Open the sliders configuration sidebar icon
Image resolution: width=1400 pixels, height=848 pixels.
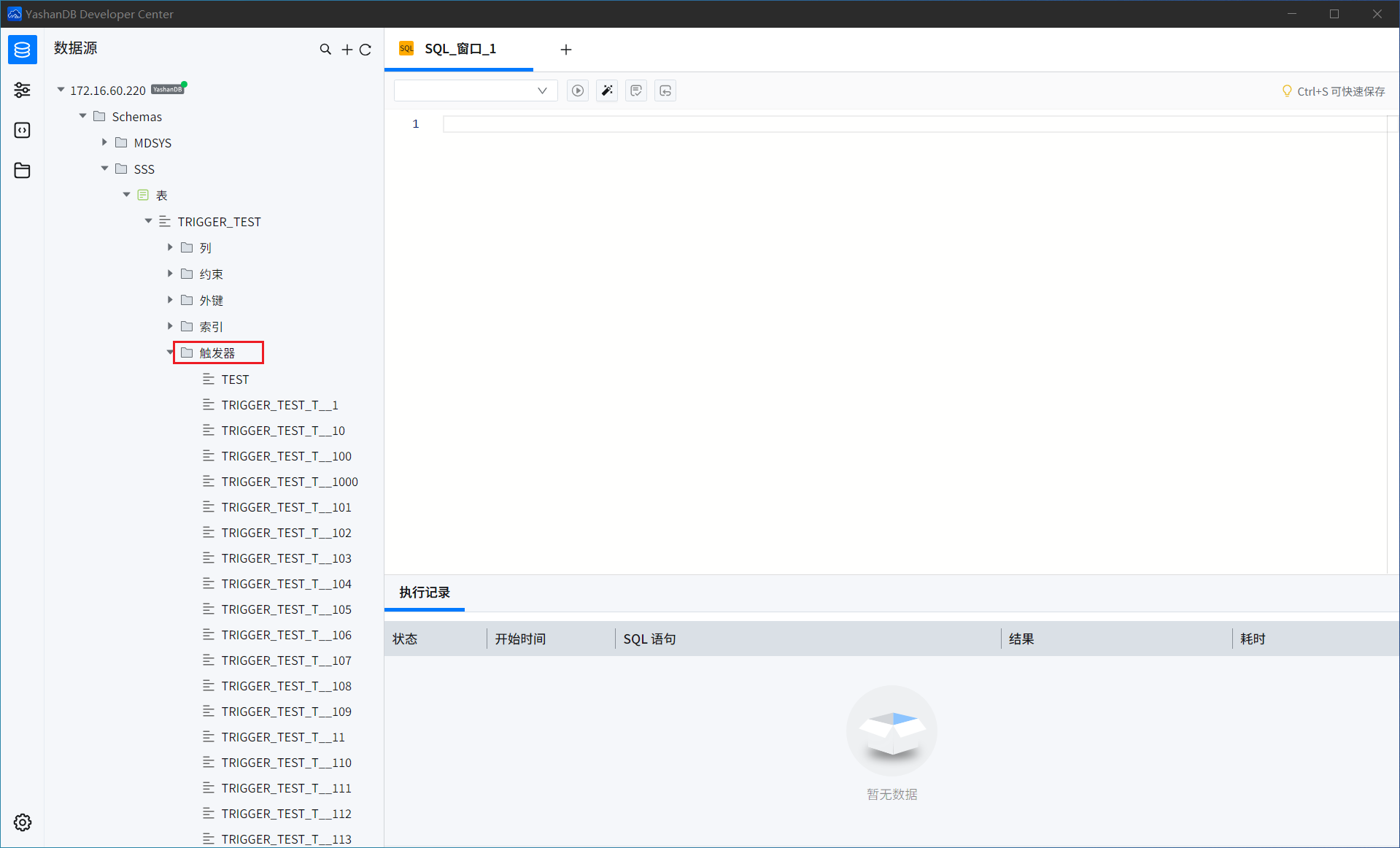(x=22, y=90)
